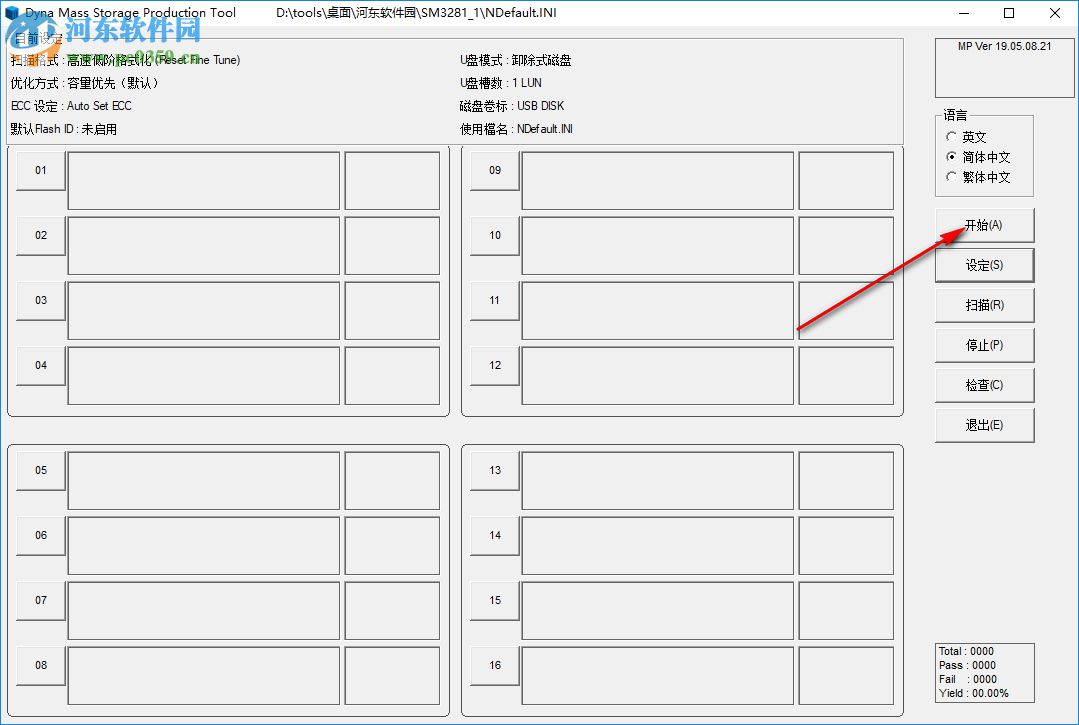Viewport: 1079px width, 725px height.
Task: Click the Total/Pass/Fail statistics box
Action: (x=984, y=672)
